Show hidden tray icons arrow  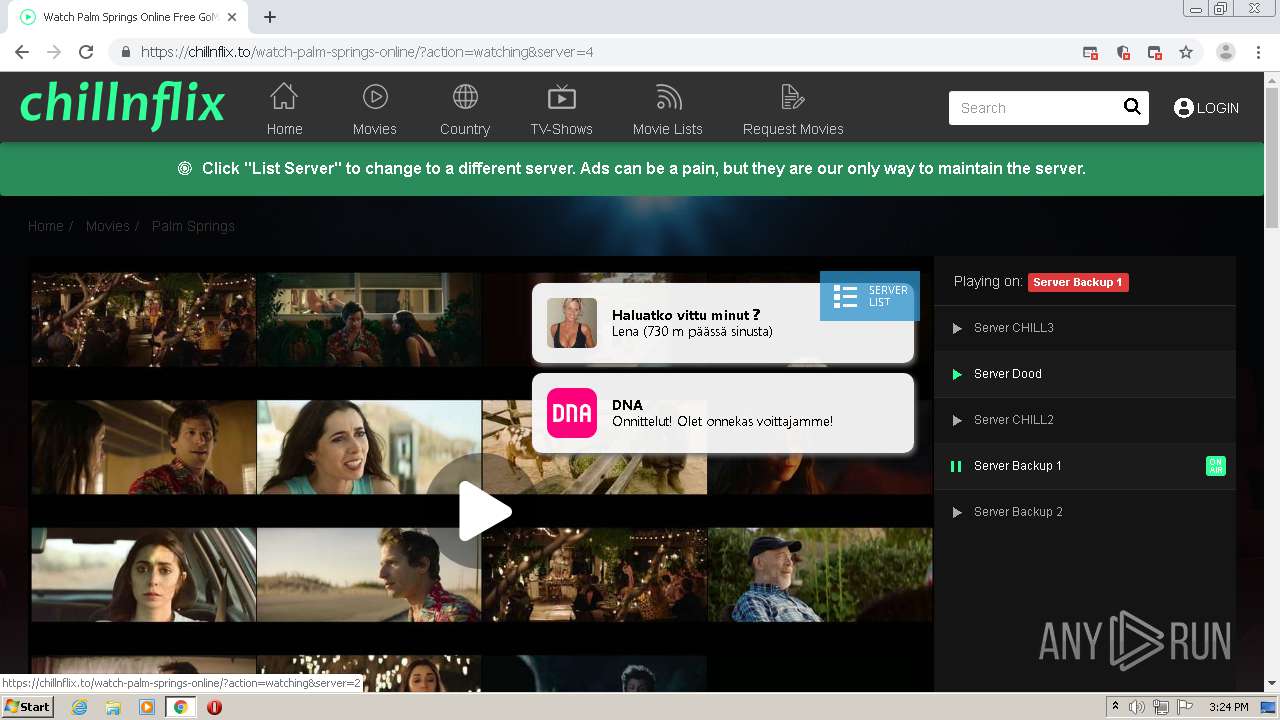1116,706
